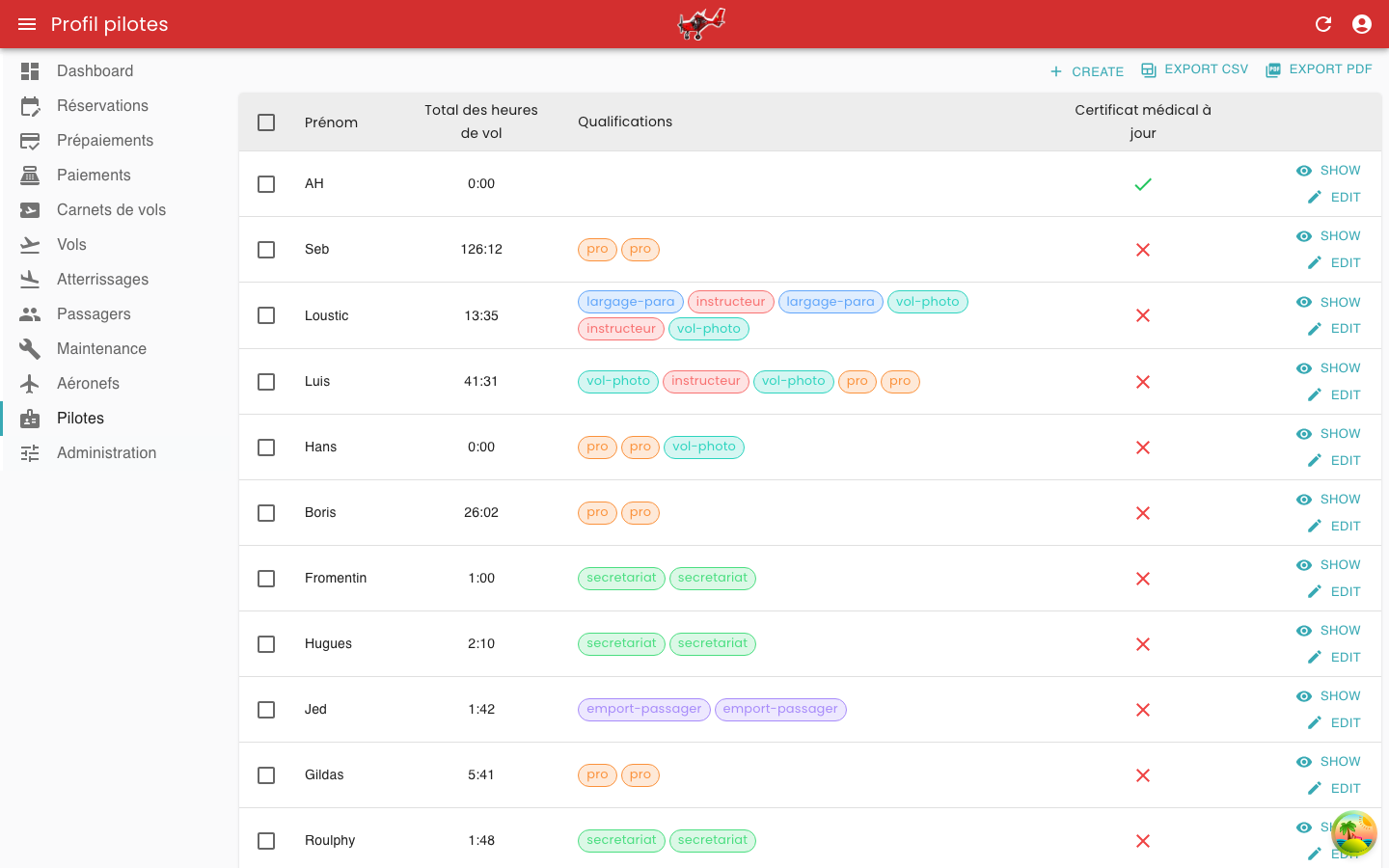Open the hamburger menu icon
Screen dimensions: 1389x868
pyautogui.click(x=27, y=24)
